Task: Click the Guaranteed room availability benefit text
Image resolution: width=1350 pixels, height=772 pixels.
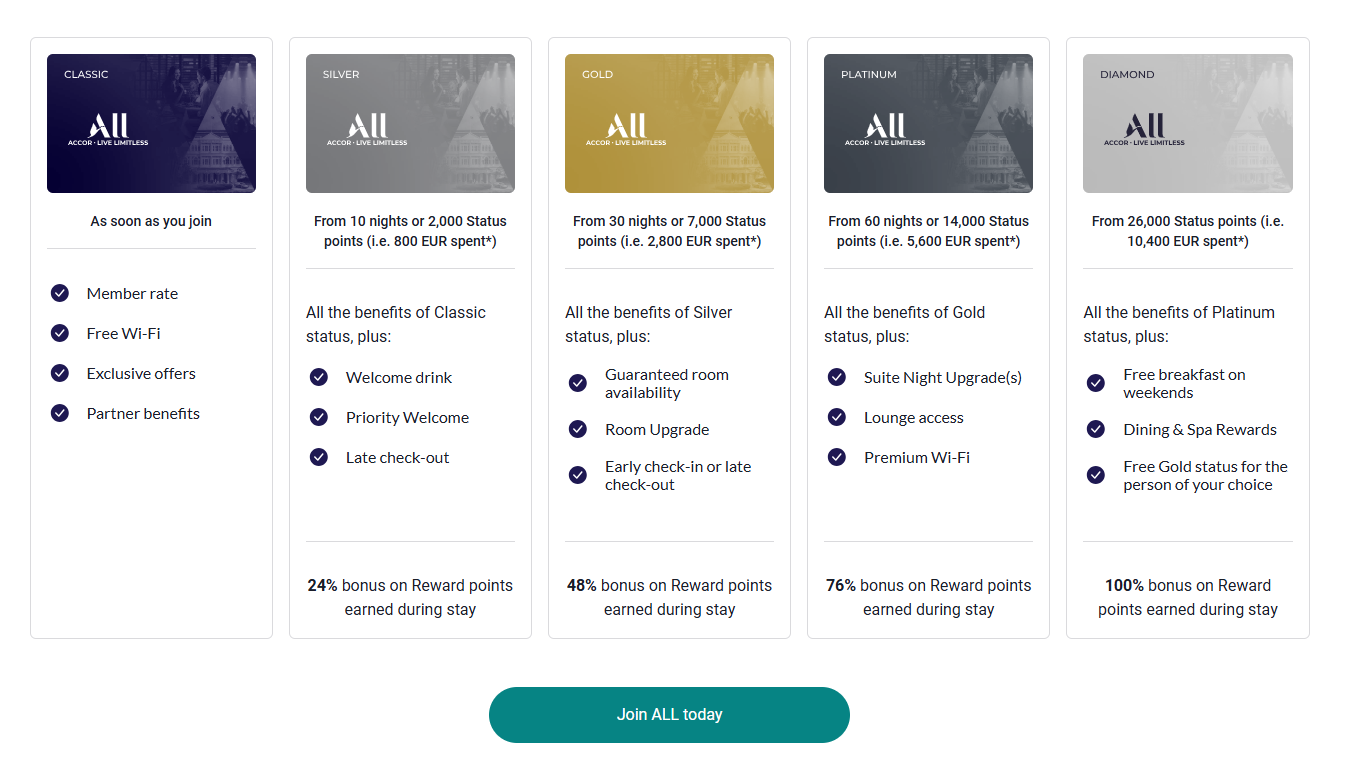Action: click(667, 385)
